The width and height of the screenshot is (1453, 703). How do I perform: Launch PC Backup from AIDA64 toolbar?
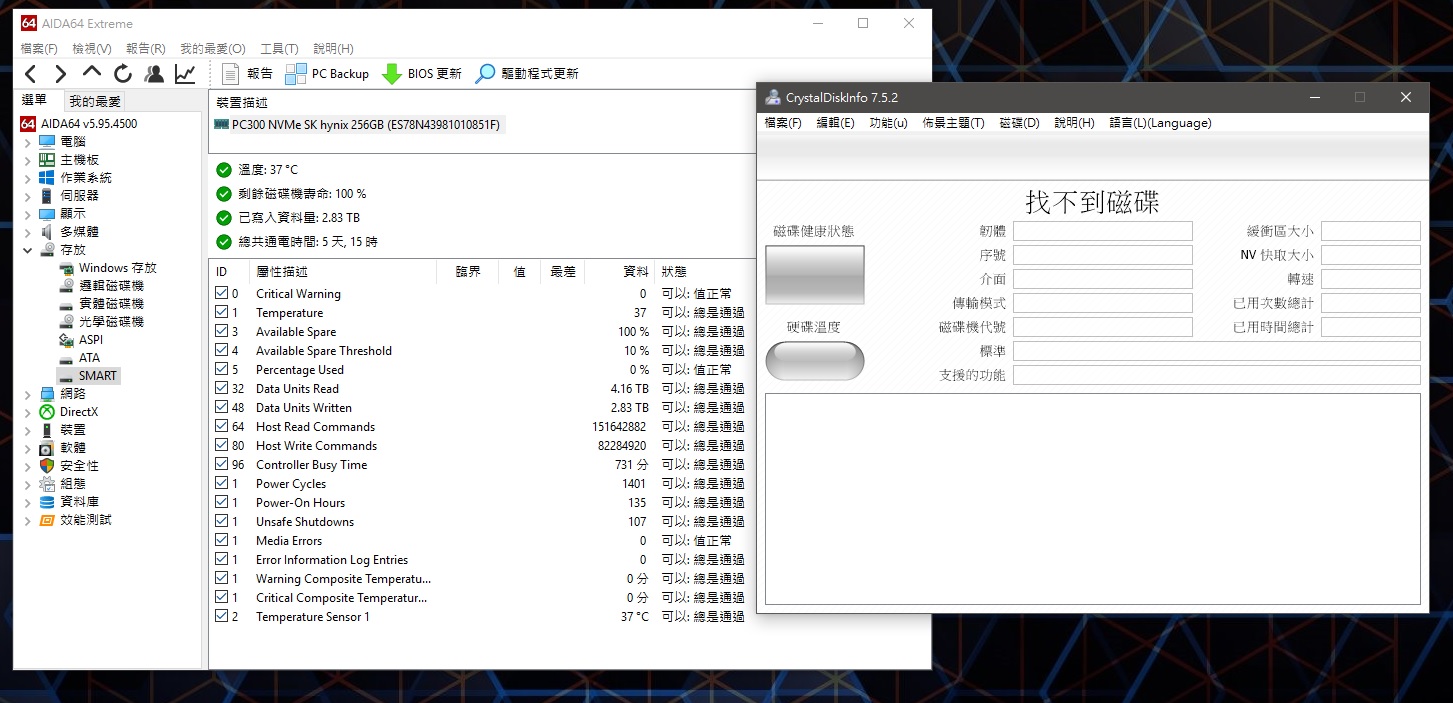(327, 74)
